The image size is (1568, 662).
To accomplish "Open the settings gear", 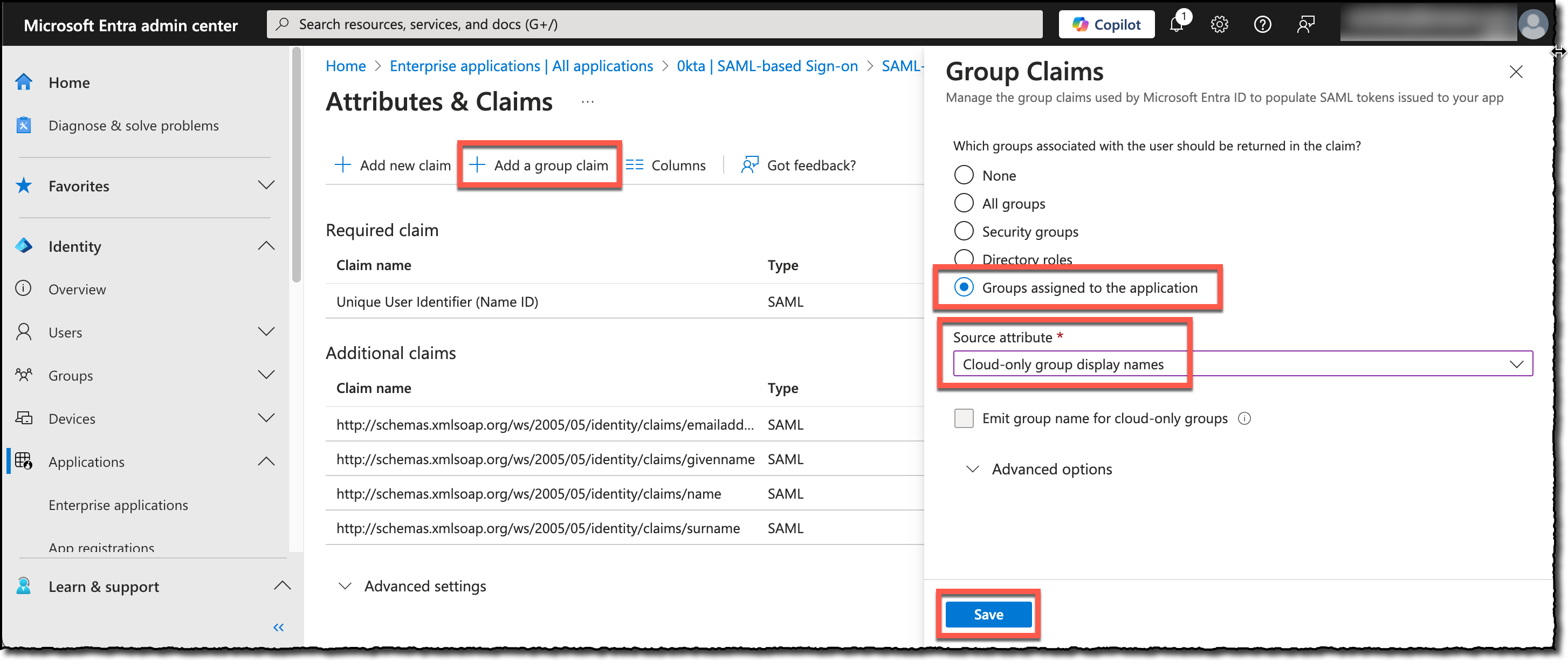I will [1219, 24].
